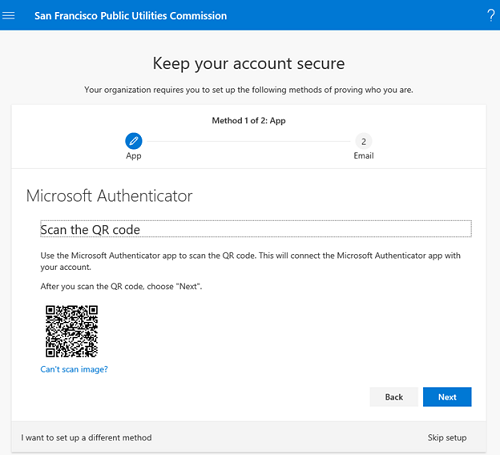The width and height of the screenshot is (500, 455).
Task: Select the App step pencil icon
Action: 134,141
